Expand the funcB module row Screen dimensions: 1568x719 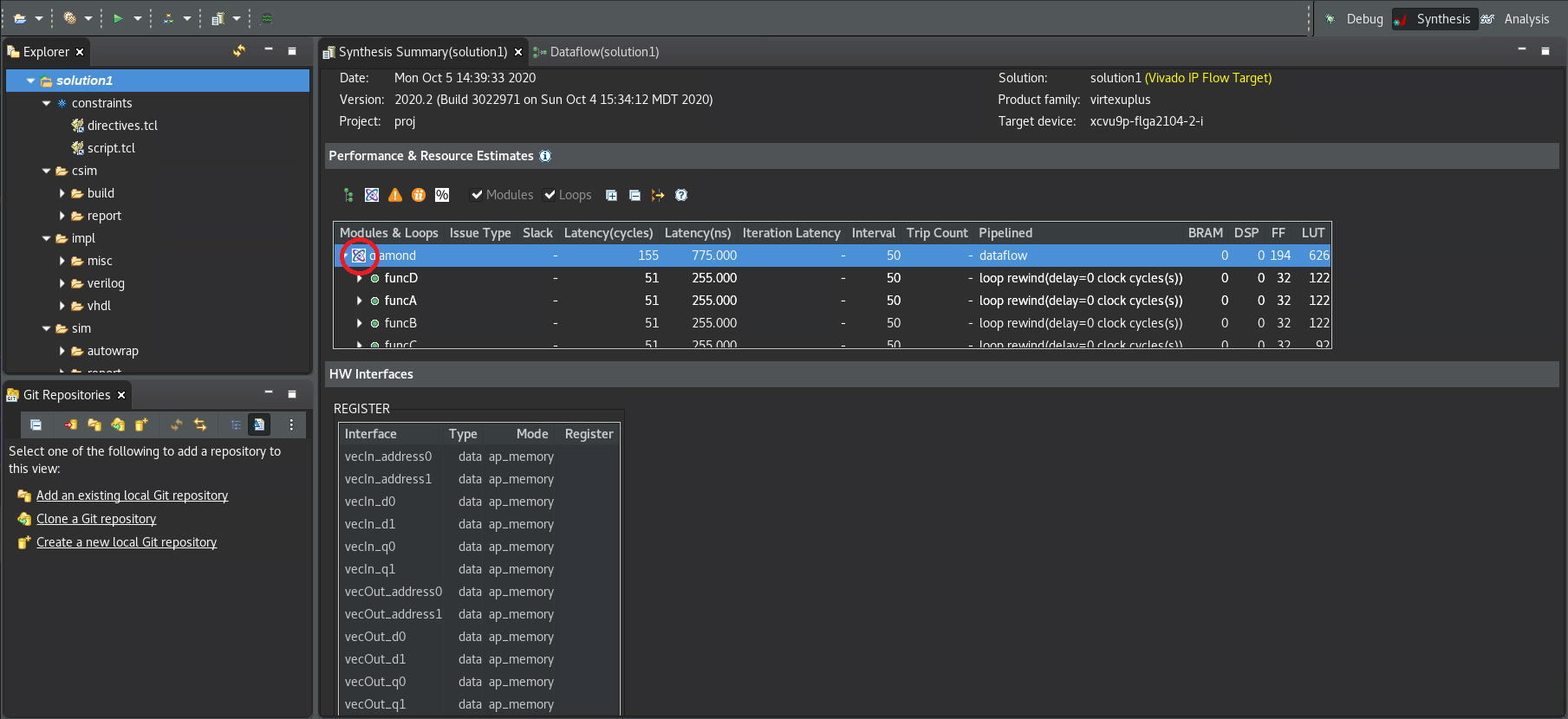360,323
